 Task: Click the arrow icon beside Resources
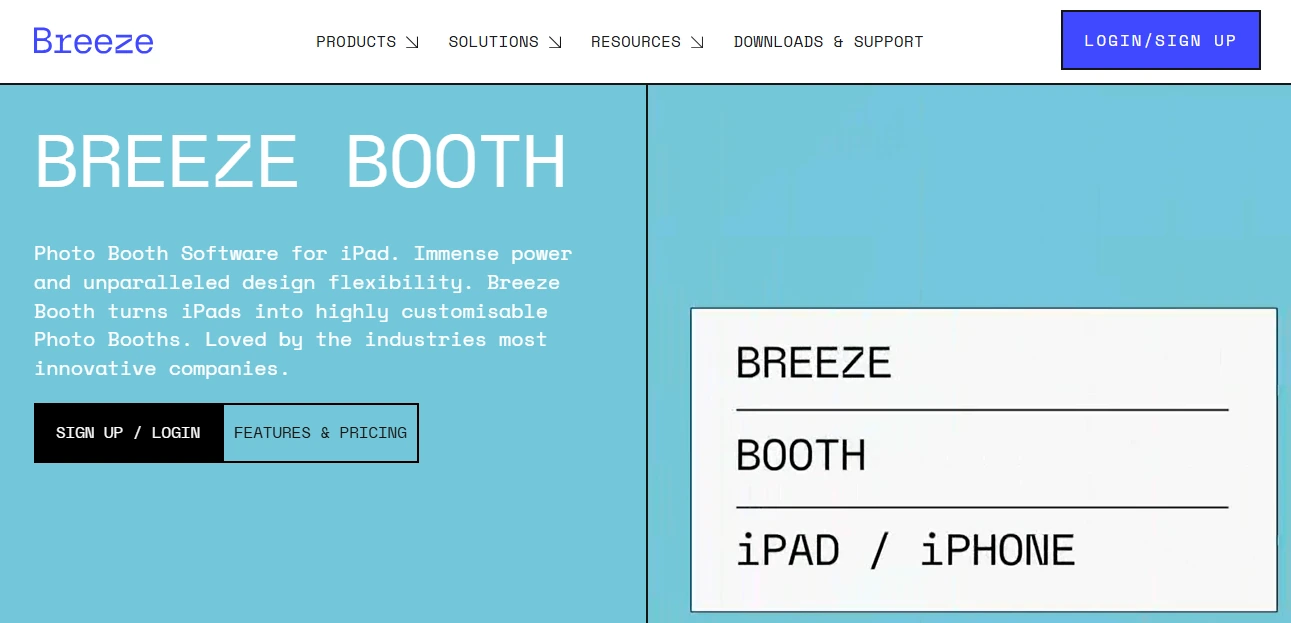697,42
